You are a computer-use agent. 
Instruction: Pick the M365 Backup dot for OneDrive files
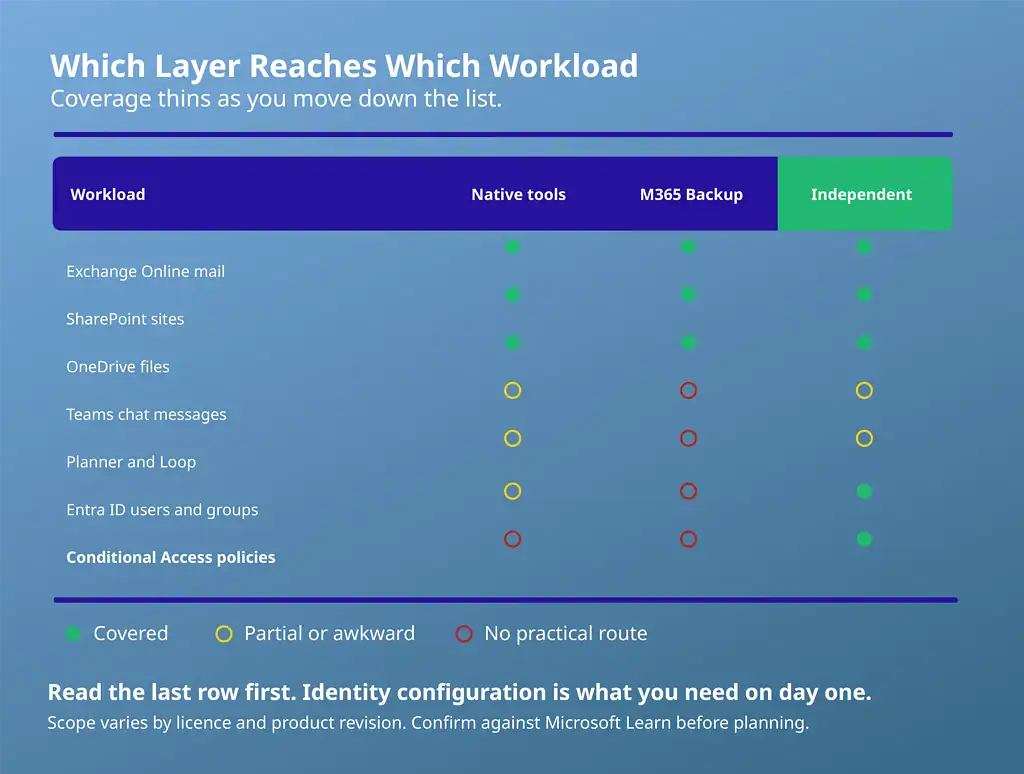pos(688,342)
